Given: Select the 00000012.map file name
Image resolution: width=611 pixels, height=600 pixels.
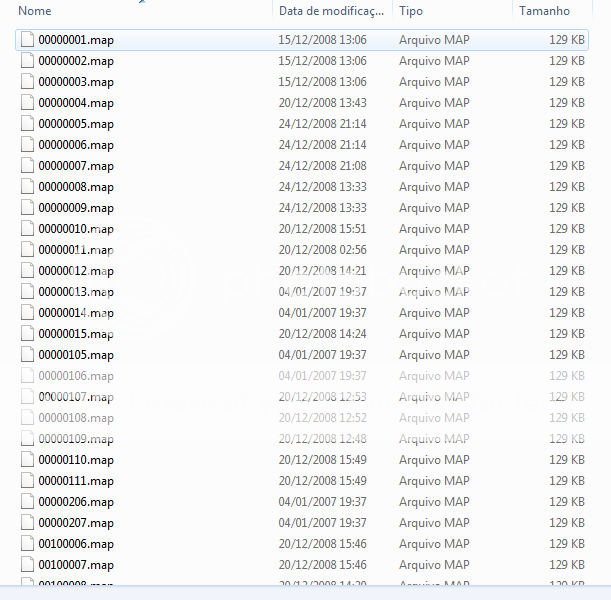Looking at the screenshot, I should click(76, 271).
